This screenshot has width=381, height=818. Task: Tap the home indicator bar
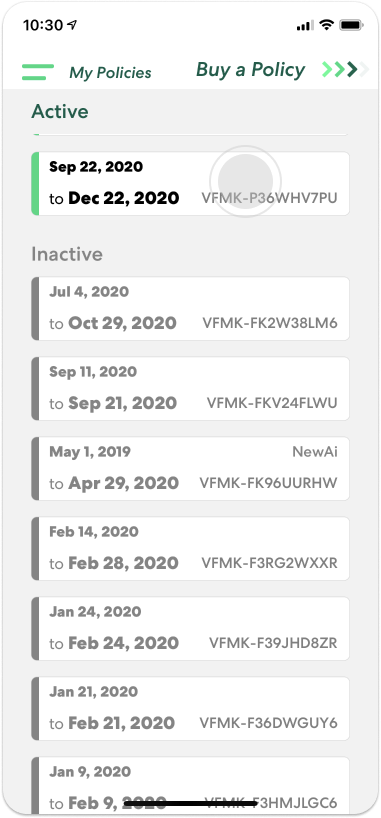(190, 804)
